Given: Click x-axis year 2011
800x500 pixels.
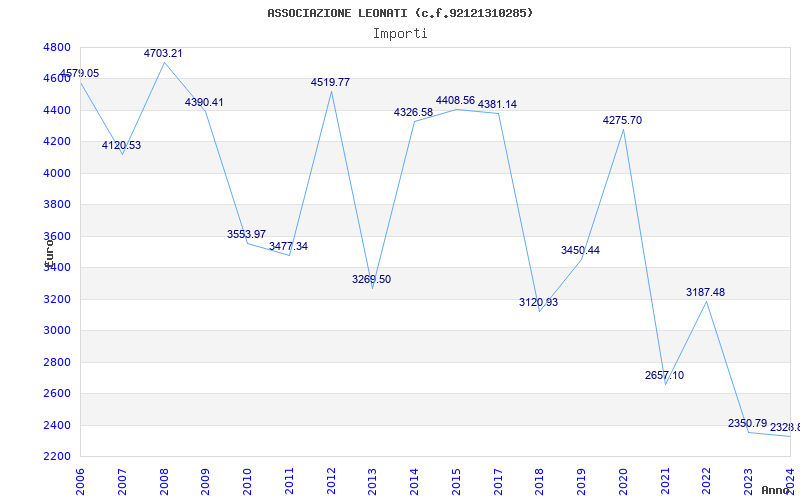Looking at the screenshot, I should 289,482.
